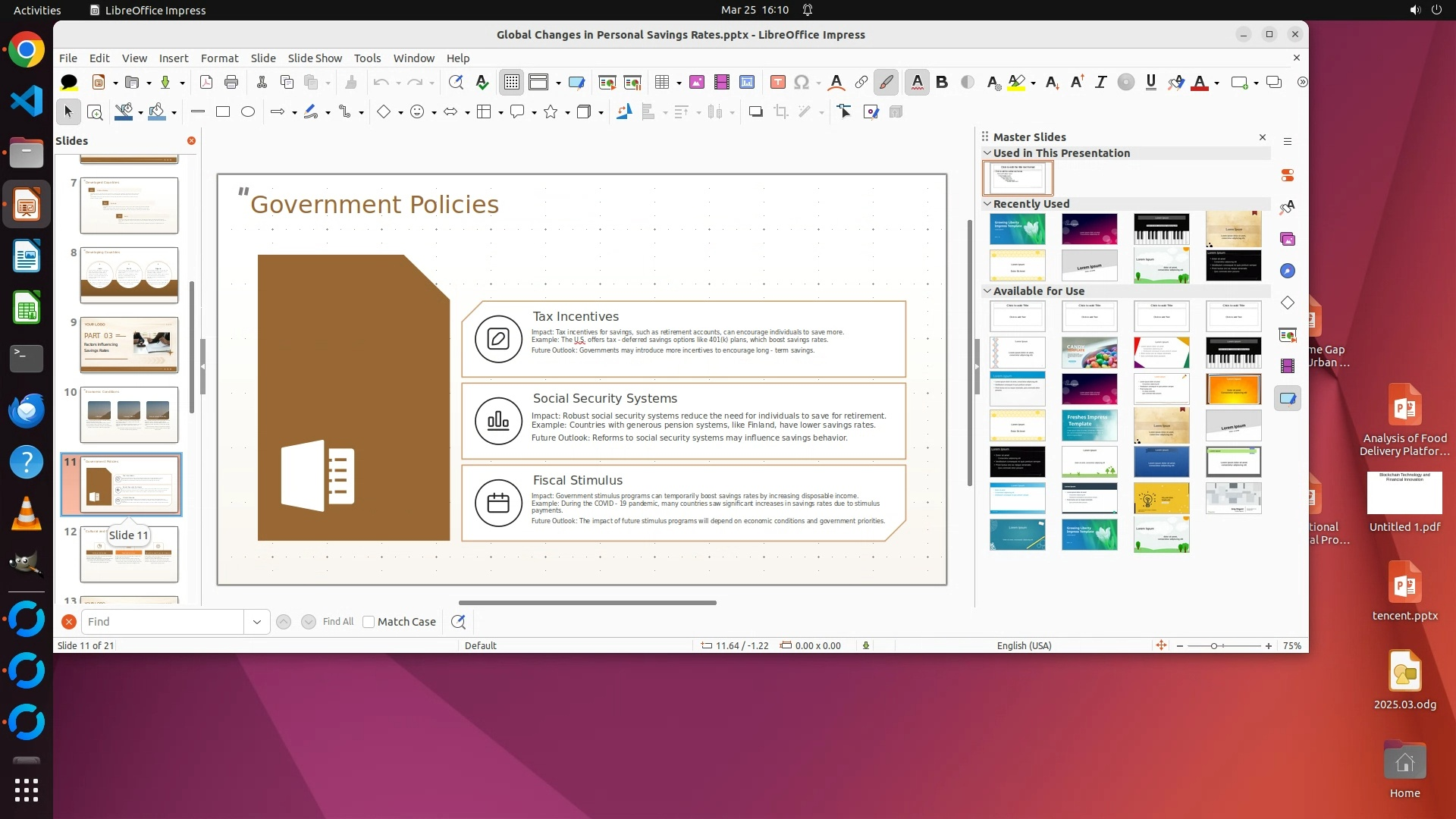The image size is (1456, 819).
Task: Select the Ellipse drawing tool
Action: tap(247, 111)
